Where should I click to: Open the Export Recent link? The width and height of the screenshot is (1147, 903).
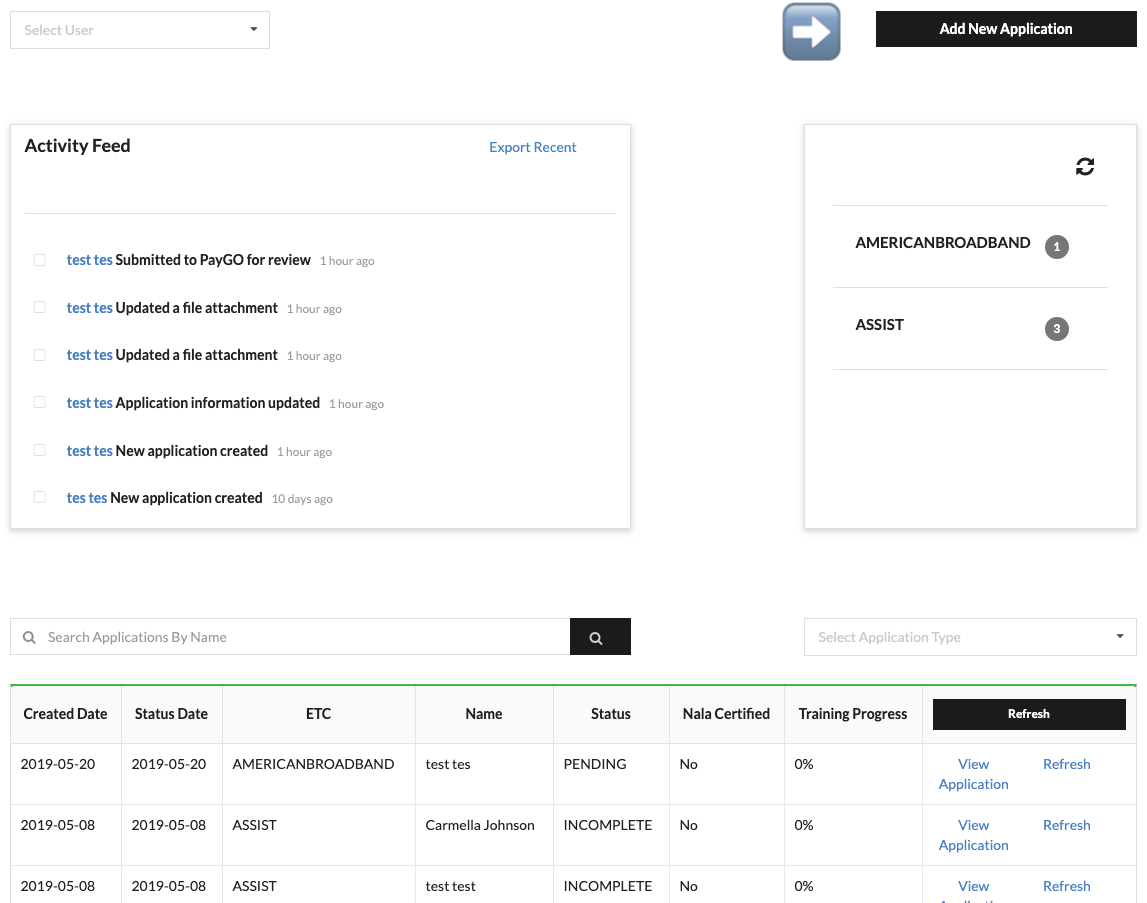click(x=532, y=147)
